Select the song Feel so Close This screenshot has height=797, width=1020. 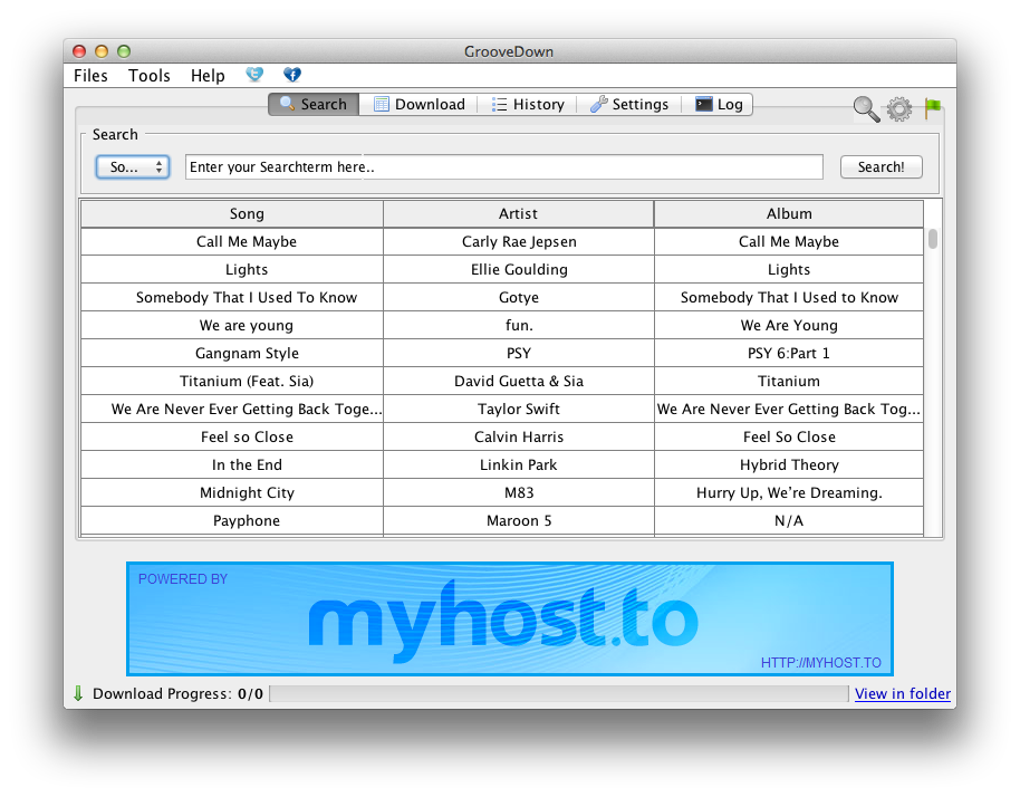(x=232, y=437)
